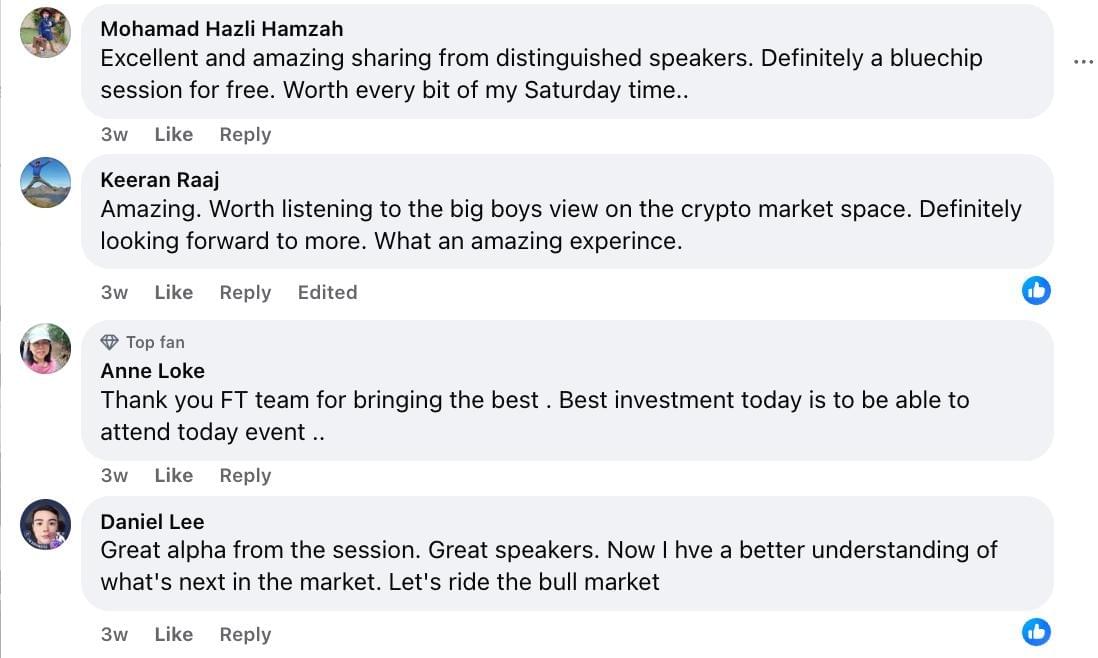The width and height of the screenshot is (1098, 658).
Task: Like Keeran Raaj's comment
Action: [x=174, y=293]
